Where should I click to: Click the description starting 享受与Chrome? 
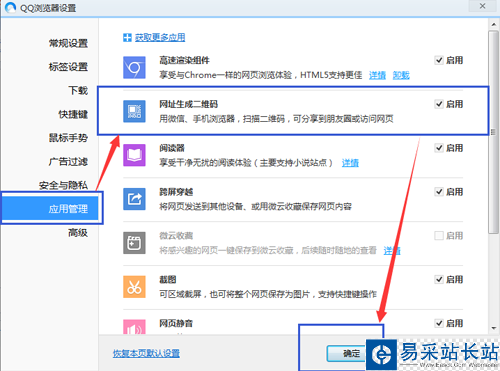click(x=261, y=75)
